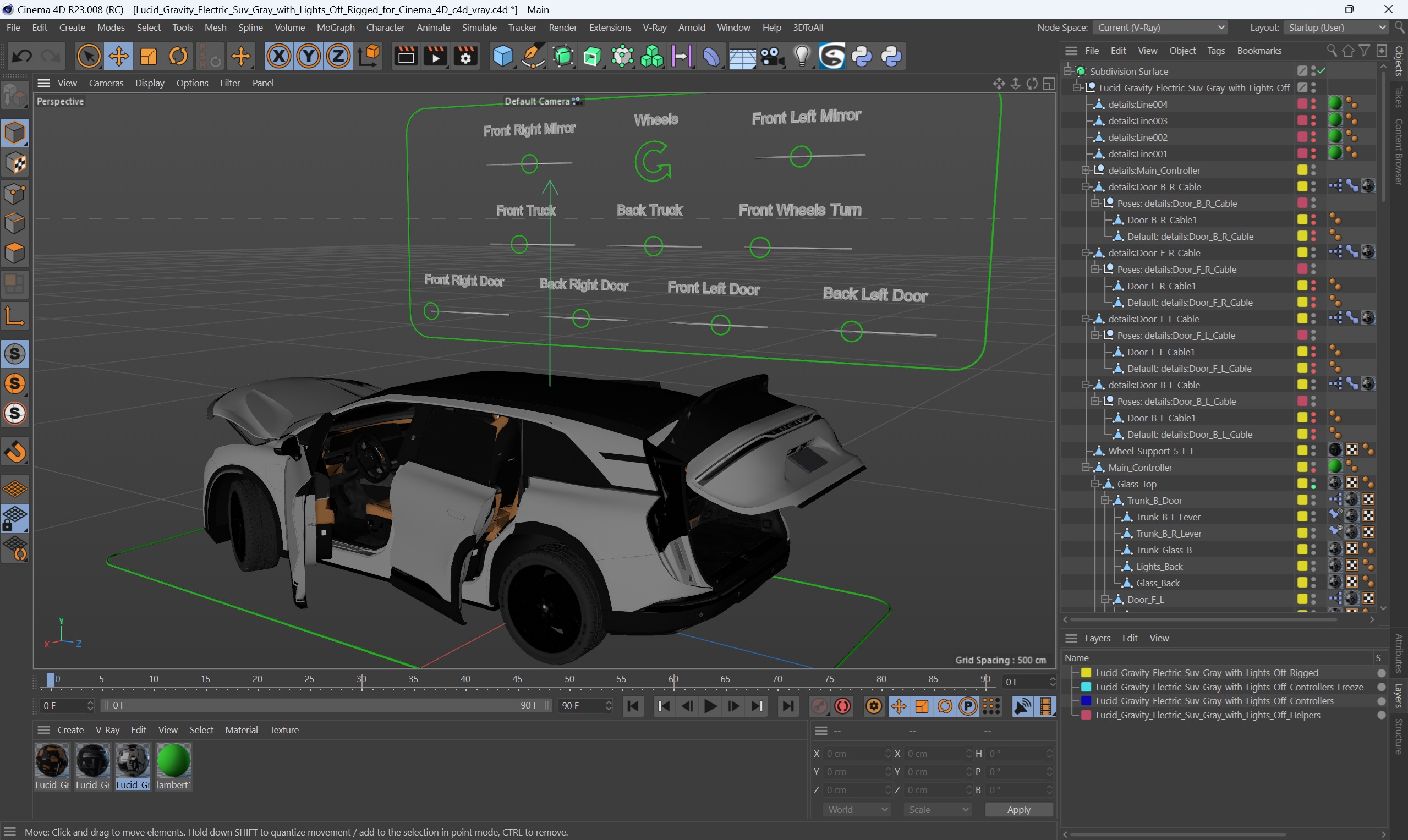
Task: Open the Render View clapperboard icon
Action: pos(406,56)
